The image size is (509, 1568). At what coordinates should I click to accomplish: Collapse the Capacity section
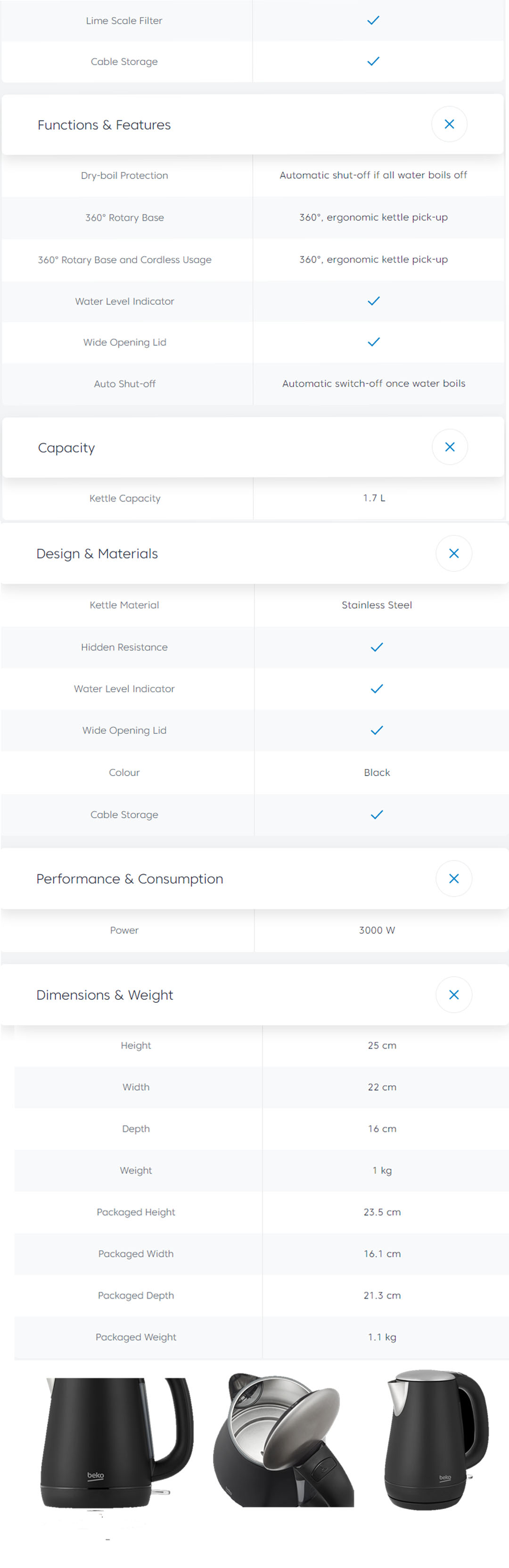tap(449, 447)
